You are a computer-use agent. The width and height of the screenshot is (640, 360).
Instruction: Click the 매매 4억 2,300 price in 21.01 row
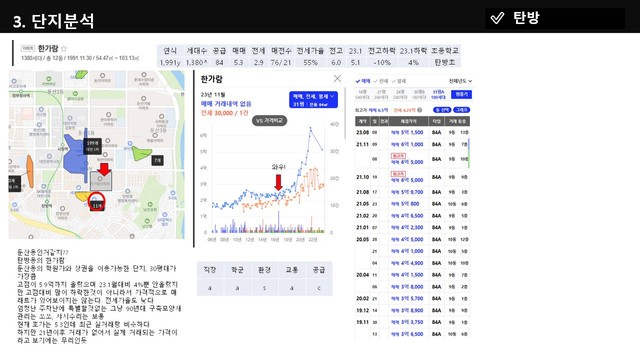407,227
